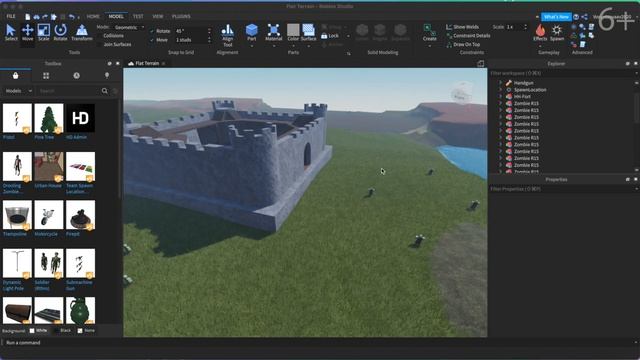This screenshot has width=640, height=360.
Task: Click the Filter workspace field in Explorer
Action: coord(562,73)
